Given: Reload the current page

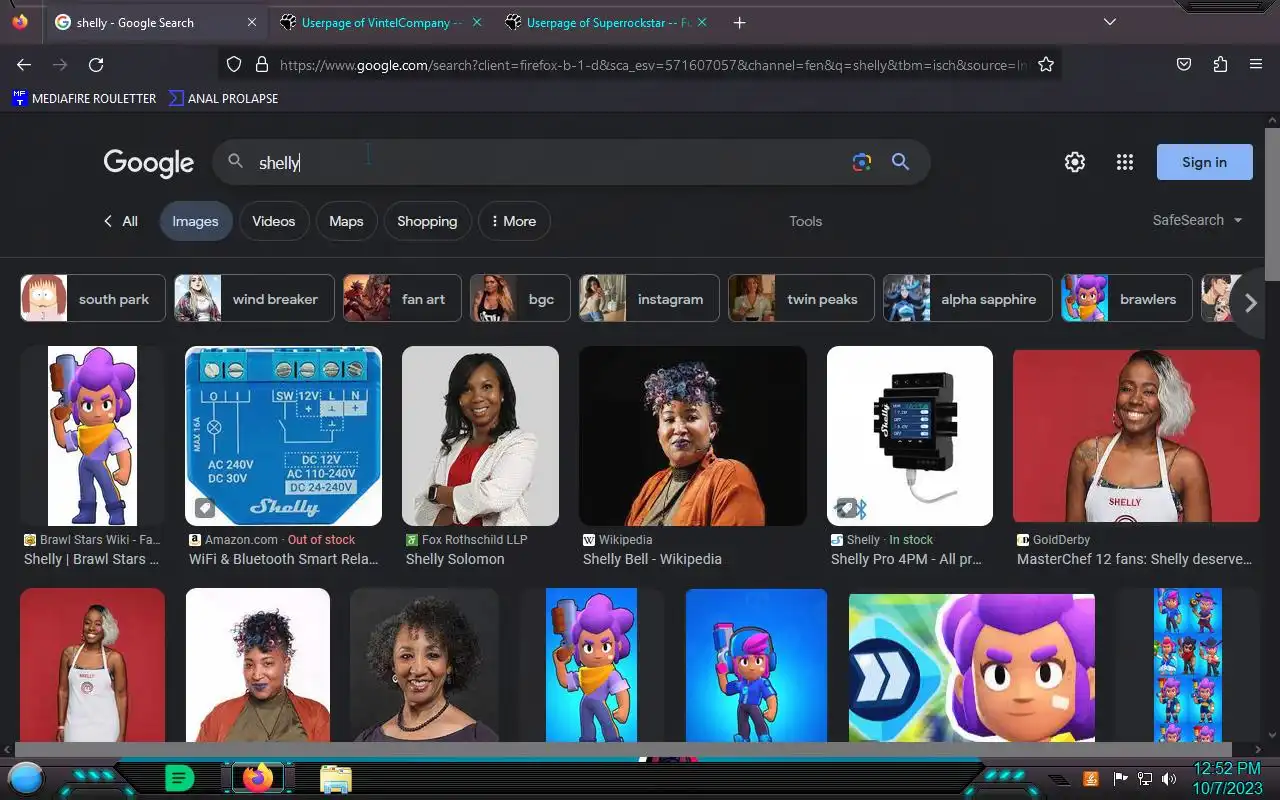Looking at the screenshot, I should [x=96, y=64].
